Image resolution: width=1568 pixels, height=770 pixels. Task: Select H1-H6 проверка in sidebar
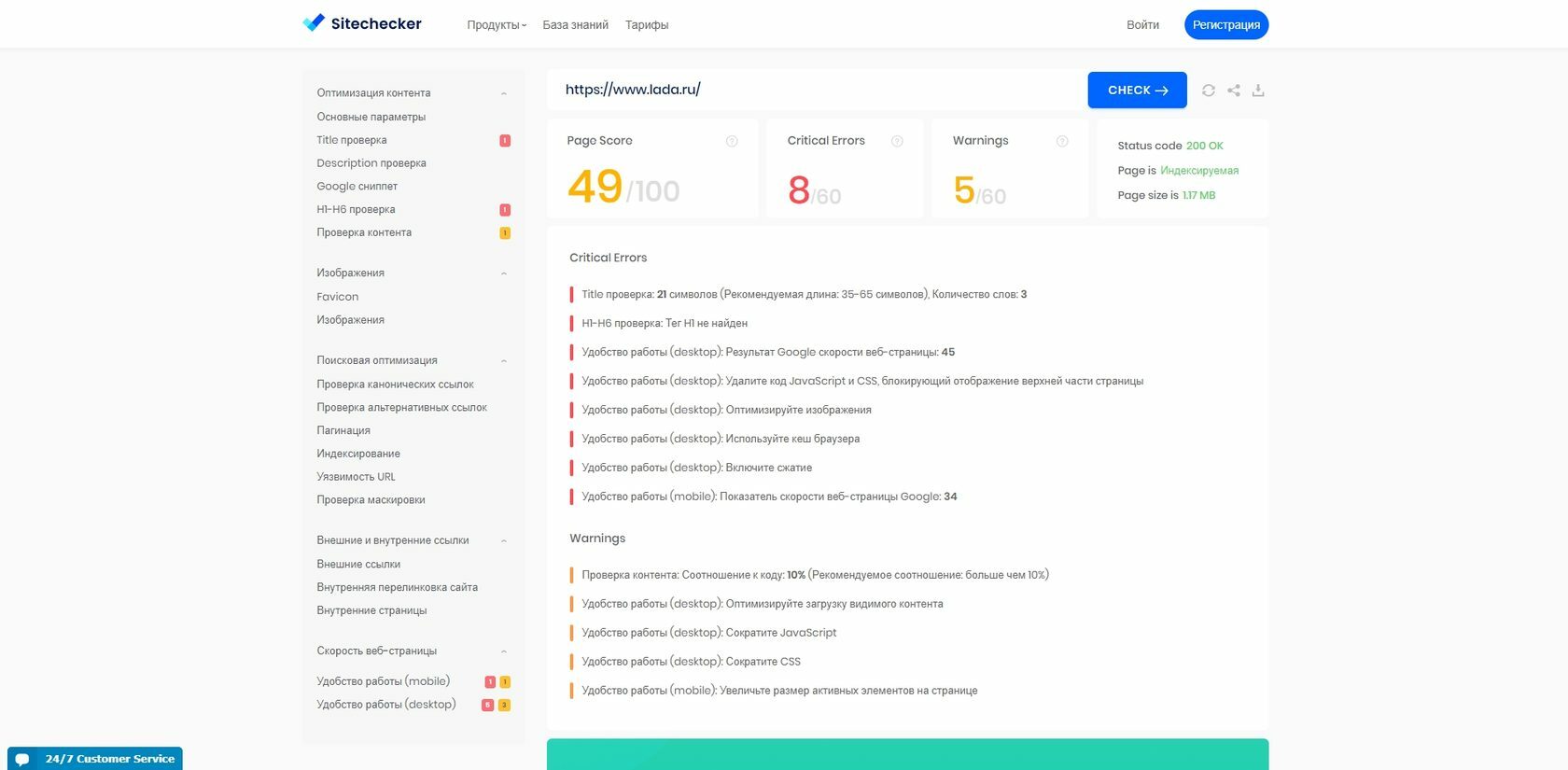[356, 210]
